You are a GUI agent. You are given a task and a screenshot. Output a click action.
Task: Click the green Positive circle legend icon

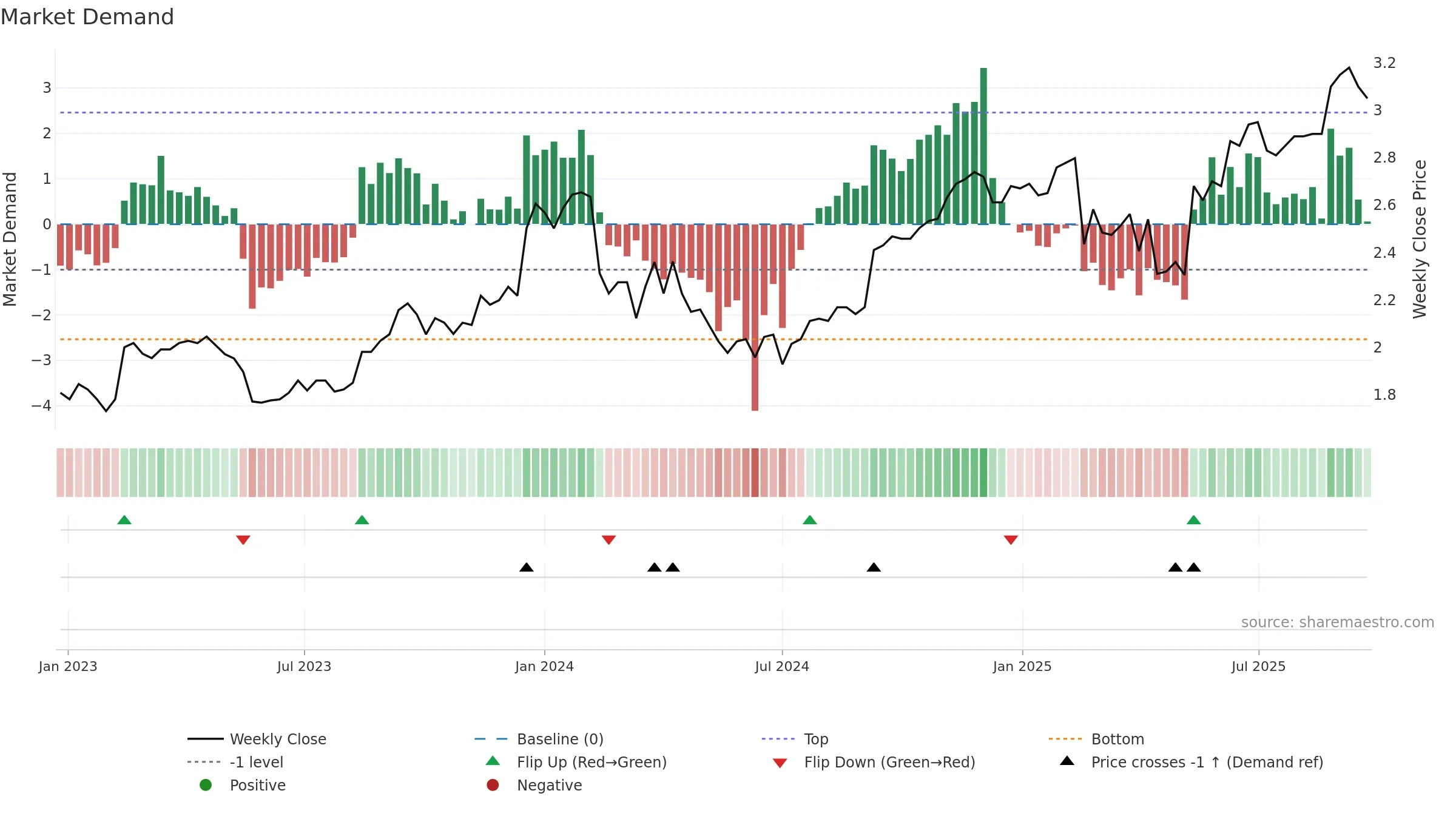(206, 785)
